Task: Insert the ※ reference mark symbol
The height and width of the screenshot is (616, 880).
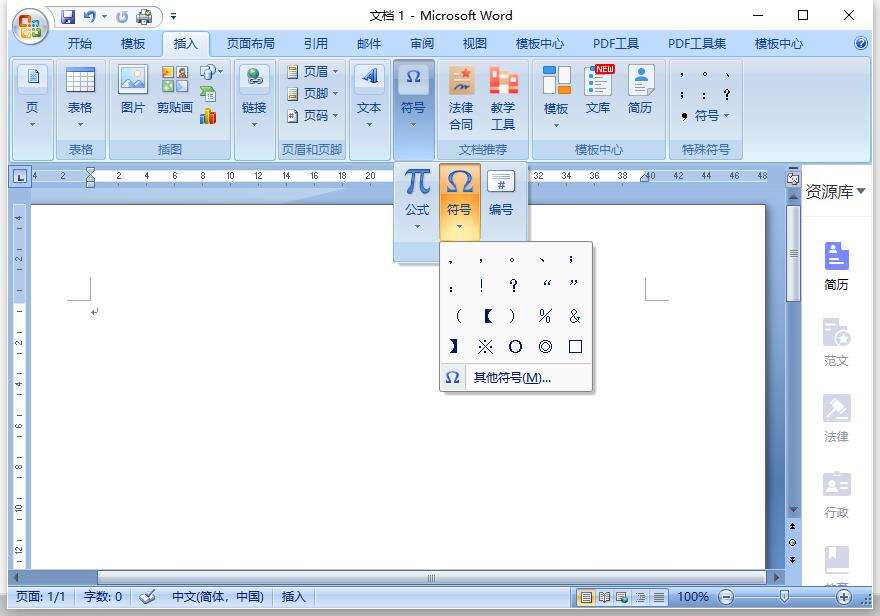Action: (485, 347)
